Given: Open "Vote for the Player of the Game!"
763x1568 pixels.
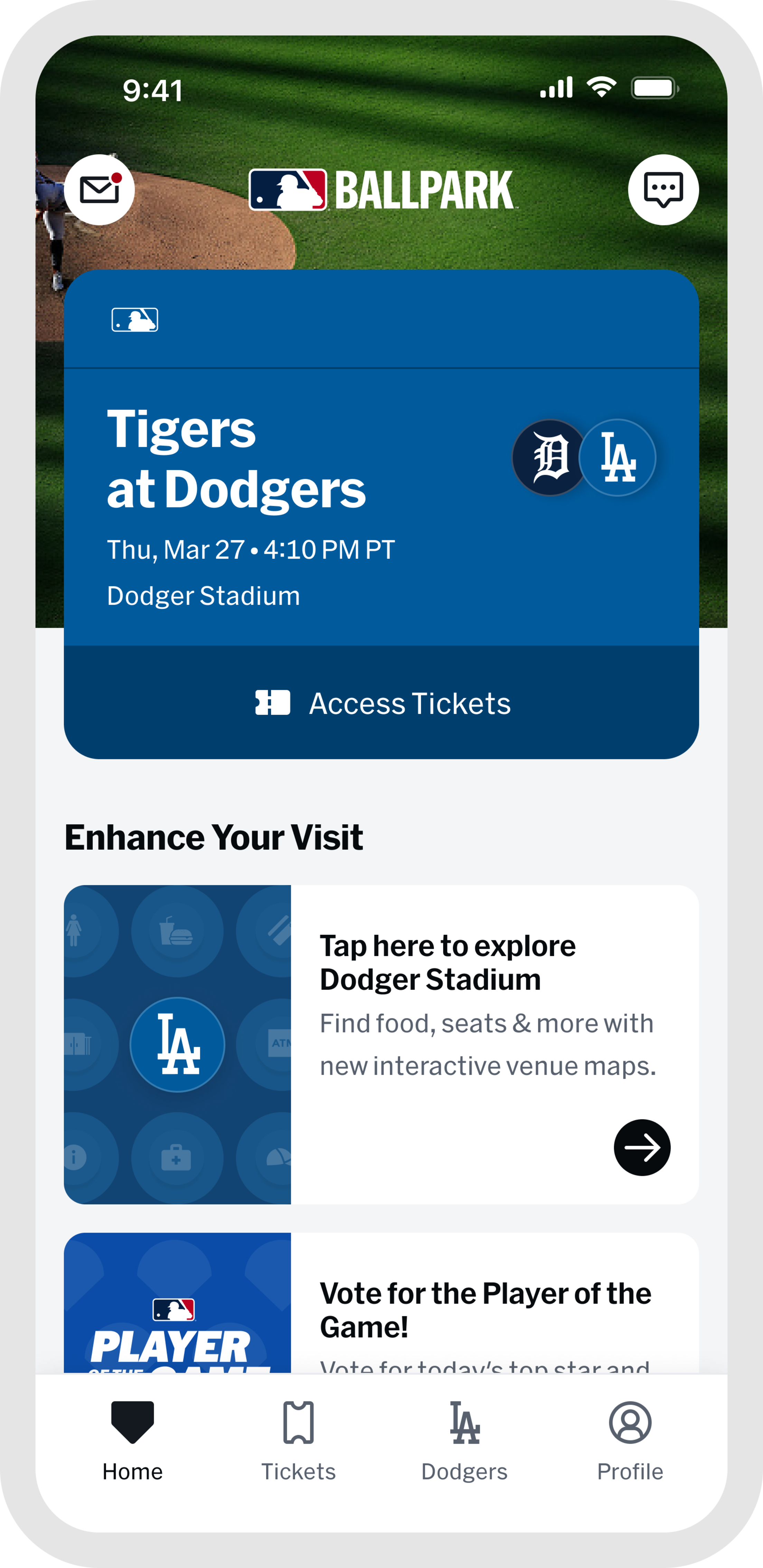Looking at the screenshot, I should click(485, 1309).
